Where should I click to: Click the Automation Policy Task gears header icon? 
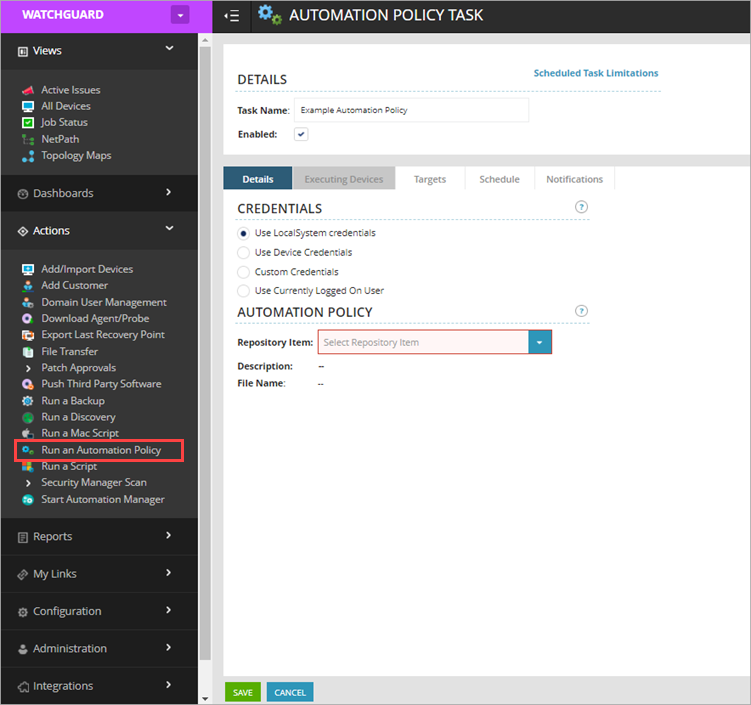270,15
